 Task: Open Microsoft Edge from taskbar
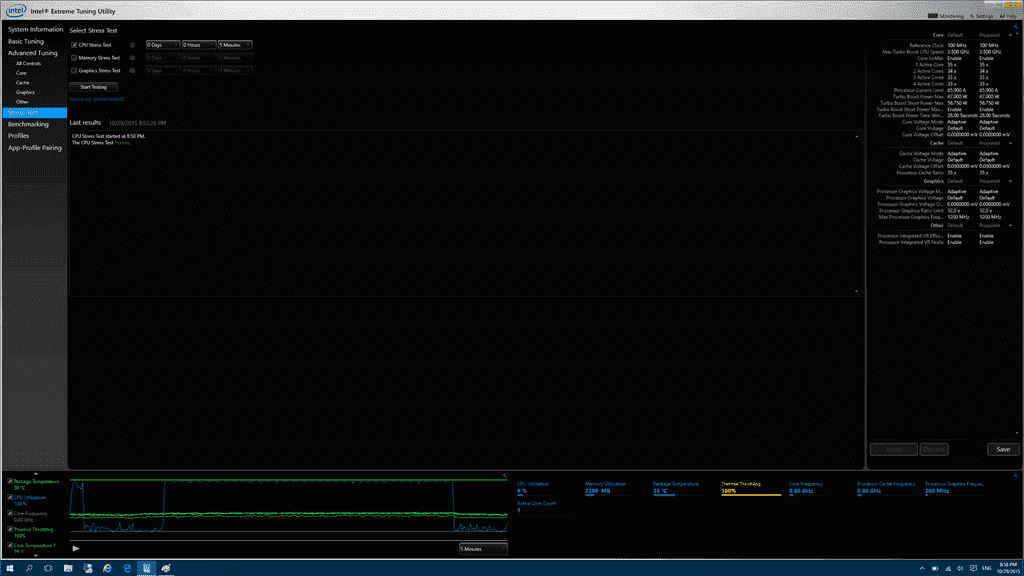click(127, 568)
